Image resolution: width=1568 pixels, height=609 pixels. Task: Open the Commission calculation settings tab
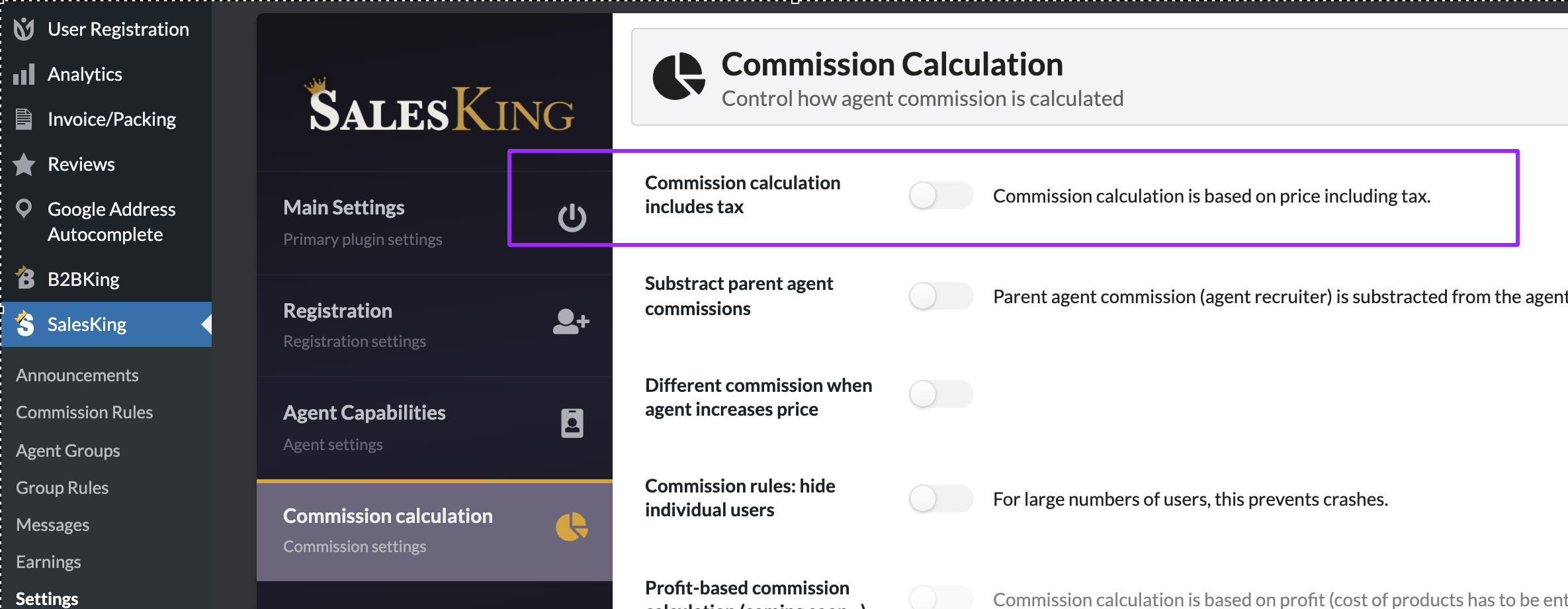(x=435, y=531)
